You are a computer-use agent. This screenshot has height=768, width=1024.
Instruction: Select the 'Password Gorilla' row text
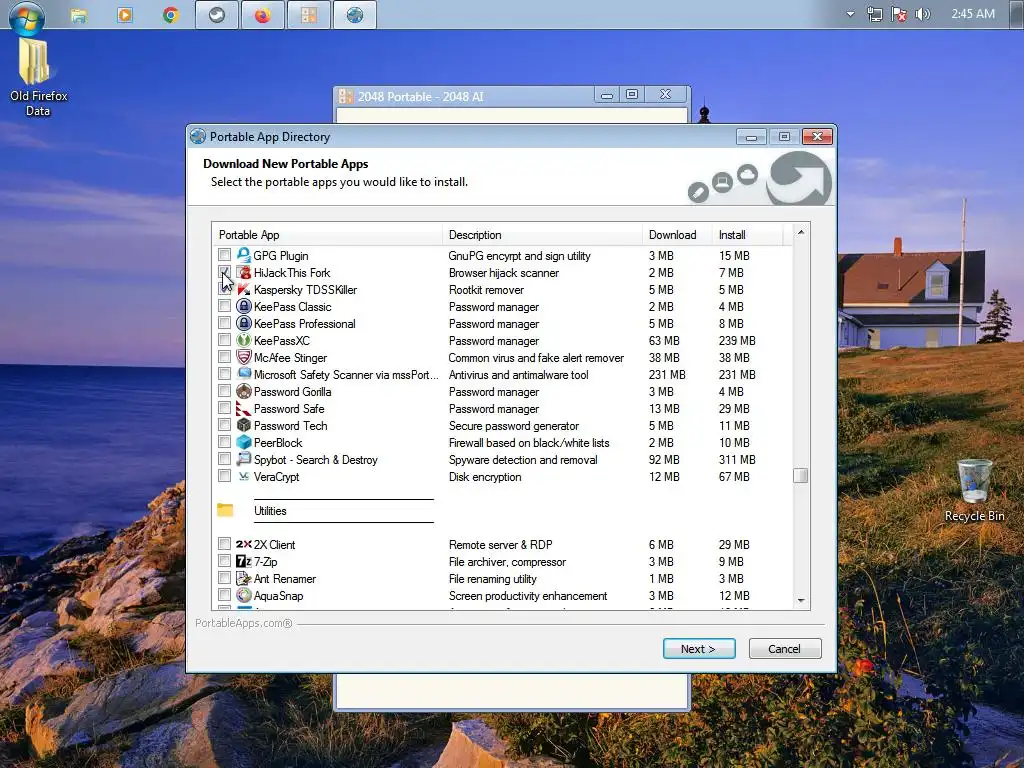click(293, 391)
